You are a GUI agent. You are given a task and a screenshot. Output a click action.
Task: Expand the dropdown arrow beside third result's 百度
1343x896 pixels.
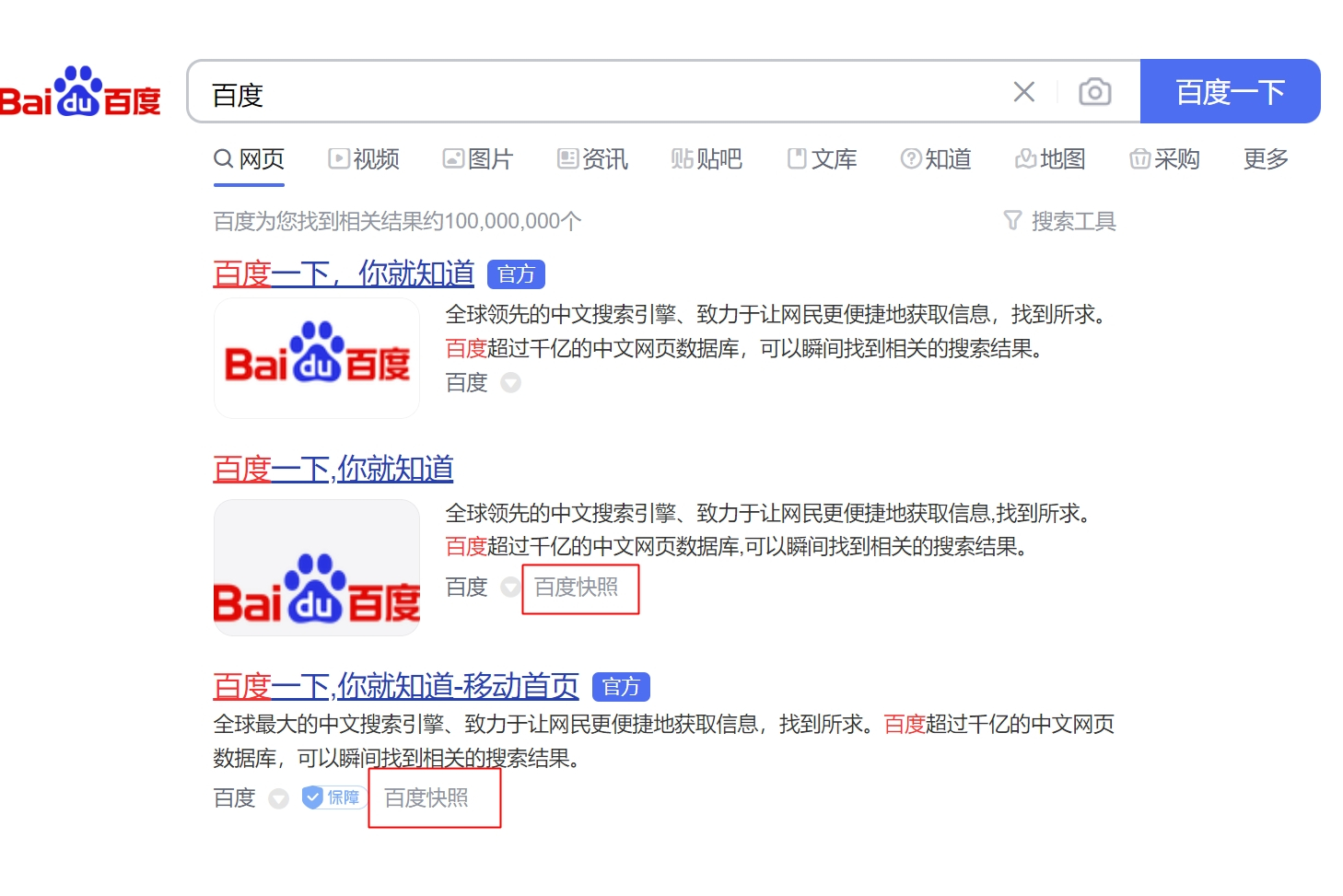click(278, 798)
